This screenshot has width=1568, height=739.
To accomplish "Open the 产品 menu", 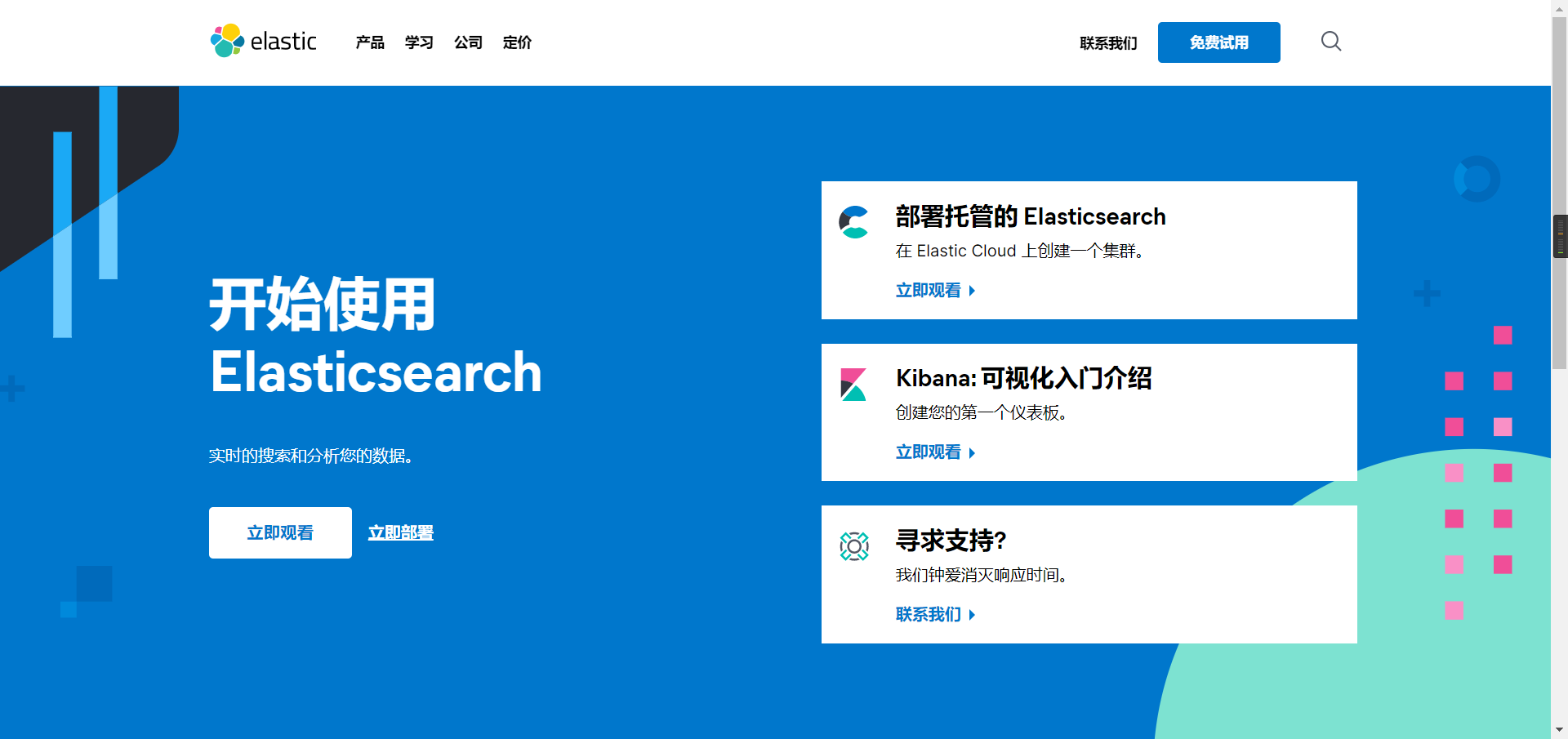I will pyautogui.click(x=370, y=42).
